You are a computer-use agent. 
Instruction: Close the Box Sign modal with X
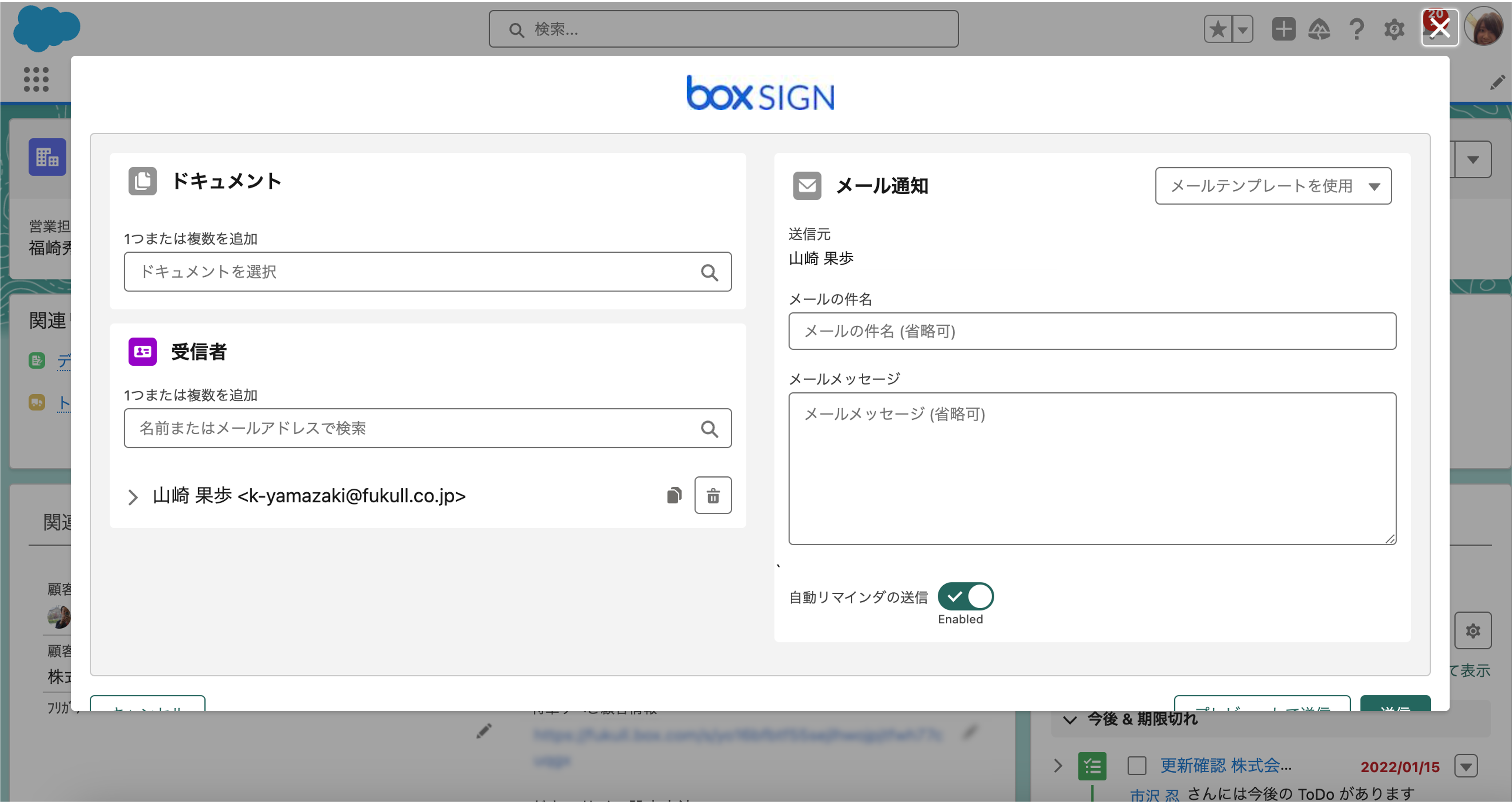pos(1439,28)
